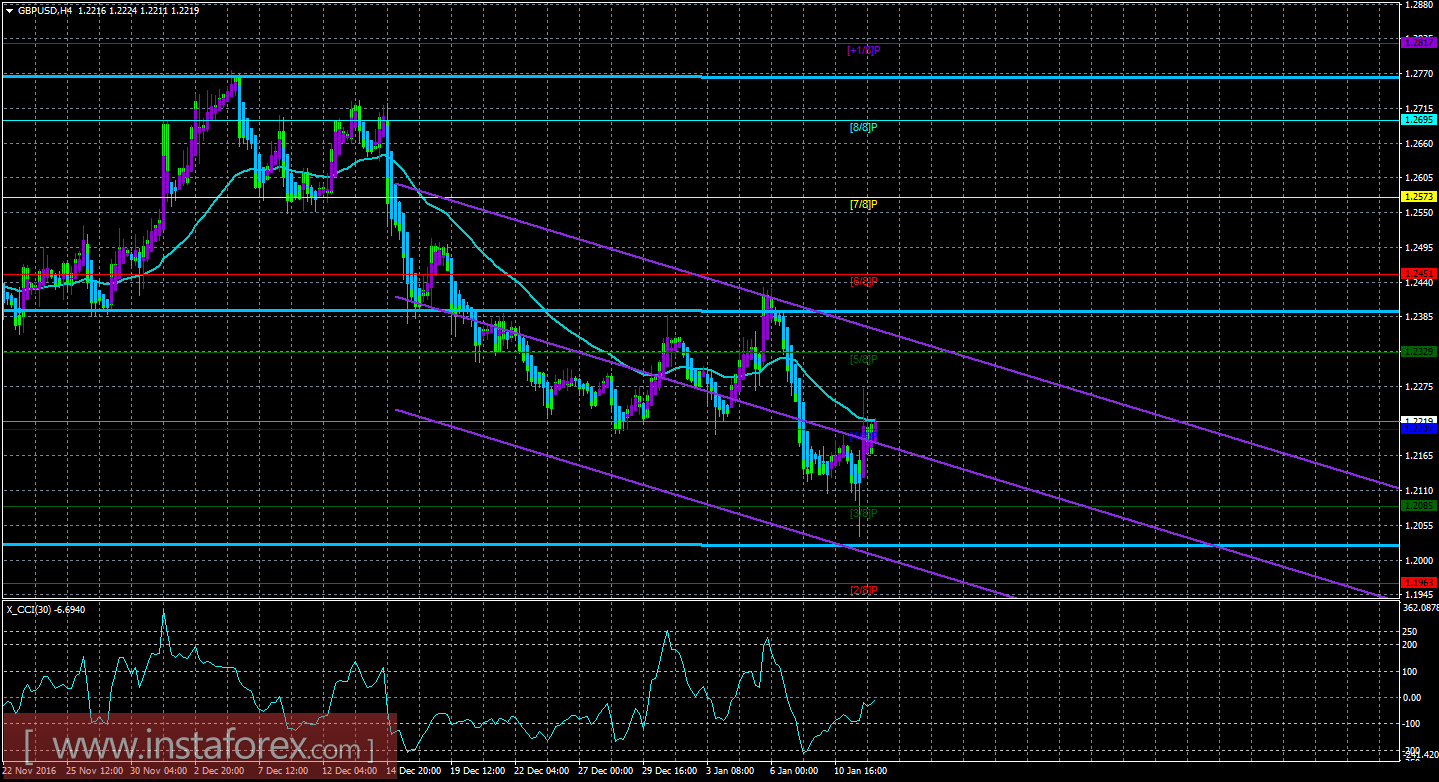The image size is (1439, 782).
Task: Click the 1.2770 price axis value
Action: coord(1419,73)
